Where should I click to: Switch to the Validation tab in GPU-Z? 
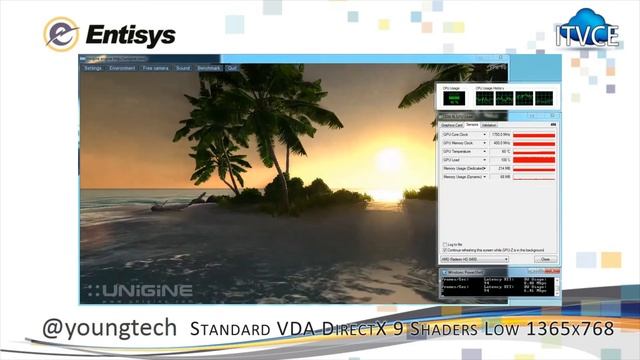(489, 125)
